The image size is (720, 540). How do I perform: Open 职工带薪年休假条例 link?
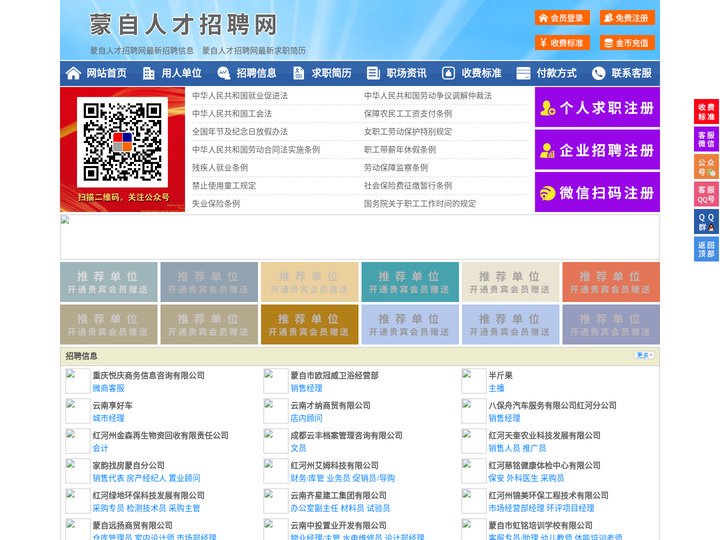pos(400,150)
